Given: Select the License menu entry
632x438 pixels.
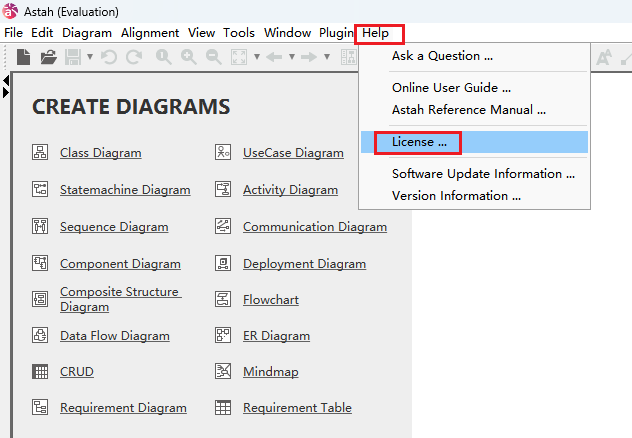Looking at the screenshot, I should click(474, 142).
